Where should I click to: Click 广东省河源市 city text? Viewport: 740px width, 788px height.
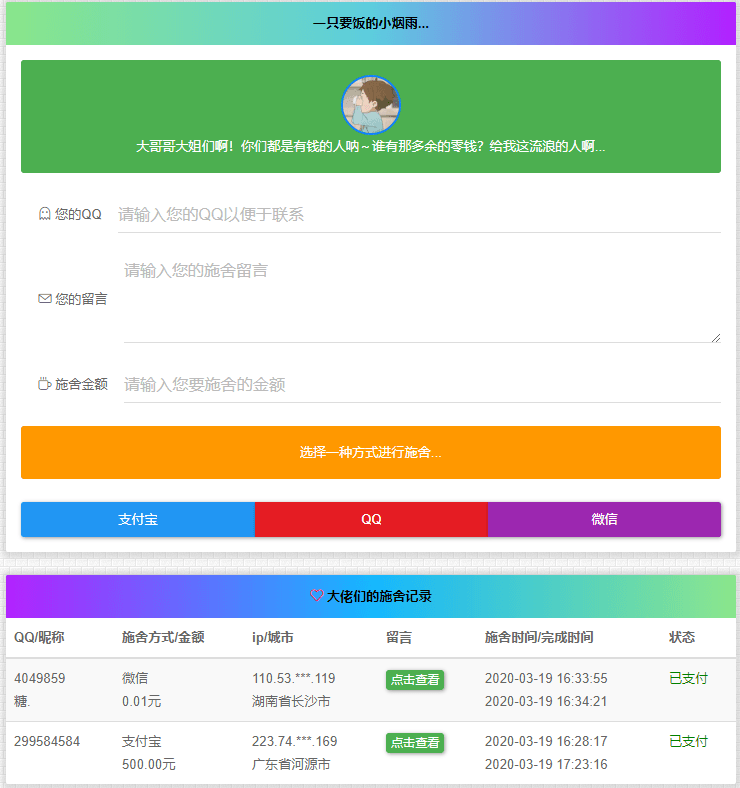(292, 764)
